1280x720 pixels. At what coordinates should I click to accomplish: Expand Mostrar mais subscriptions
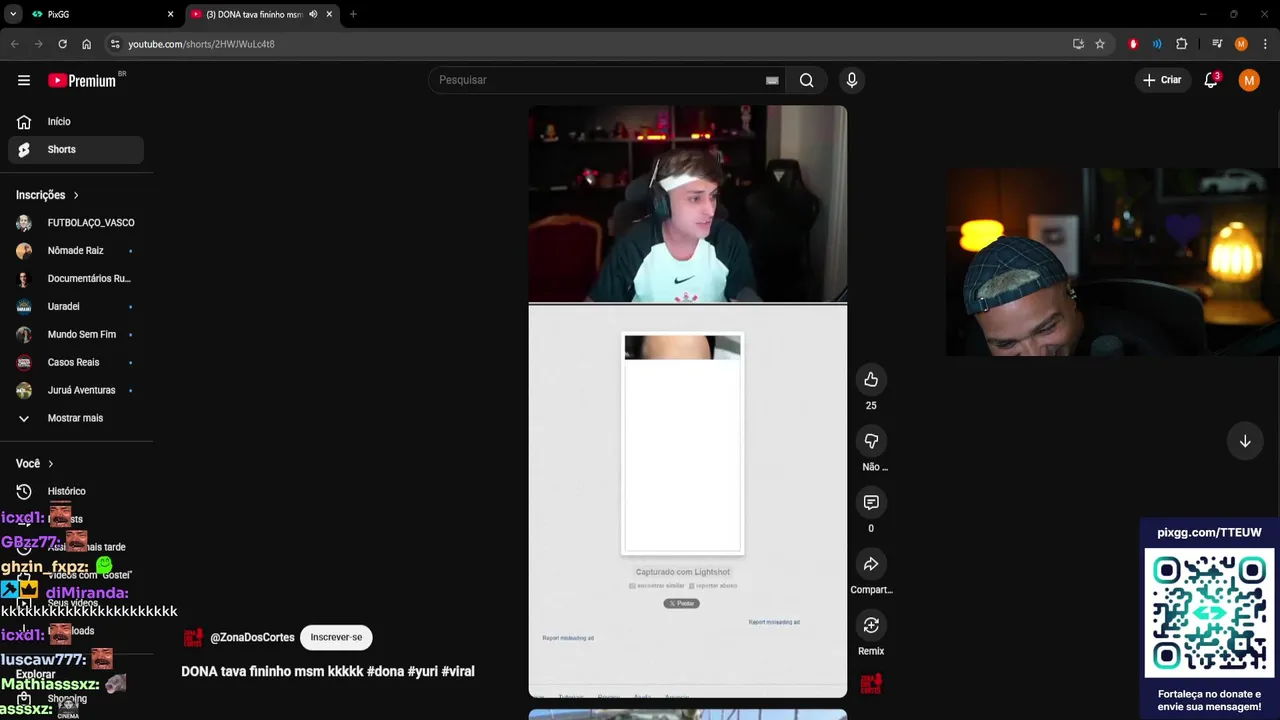click(76, 418)
